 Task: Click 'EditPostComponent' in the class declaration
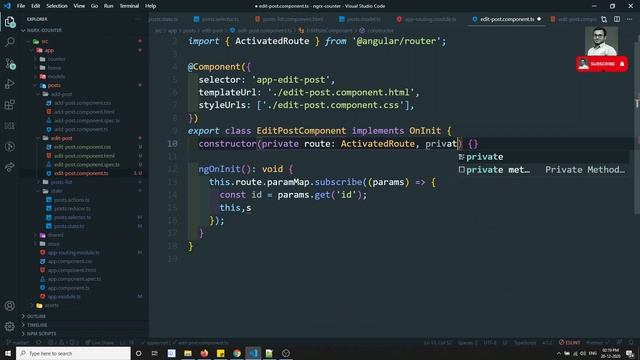pyautogui.click(x=301, y=131)
